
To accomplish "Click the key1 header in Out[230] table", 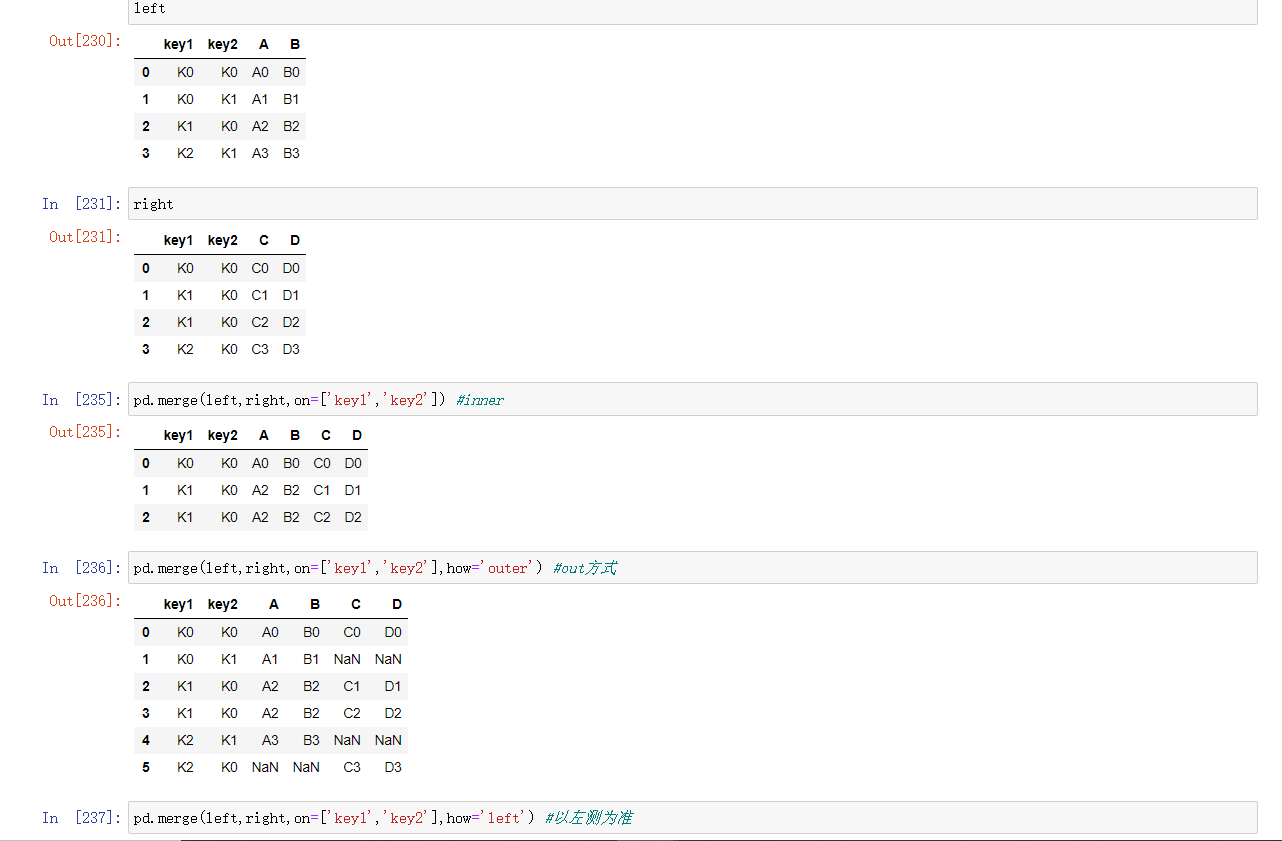I will point(179,45).
